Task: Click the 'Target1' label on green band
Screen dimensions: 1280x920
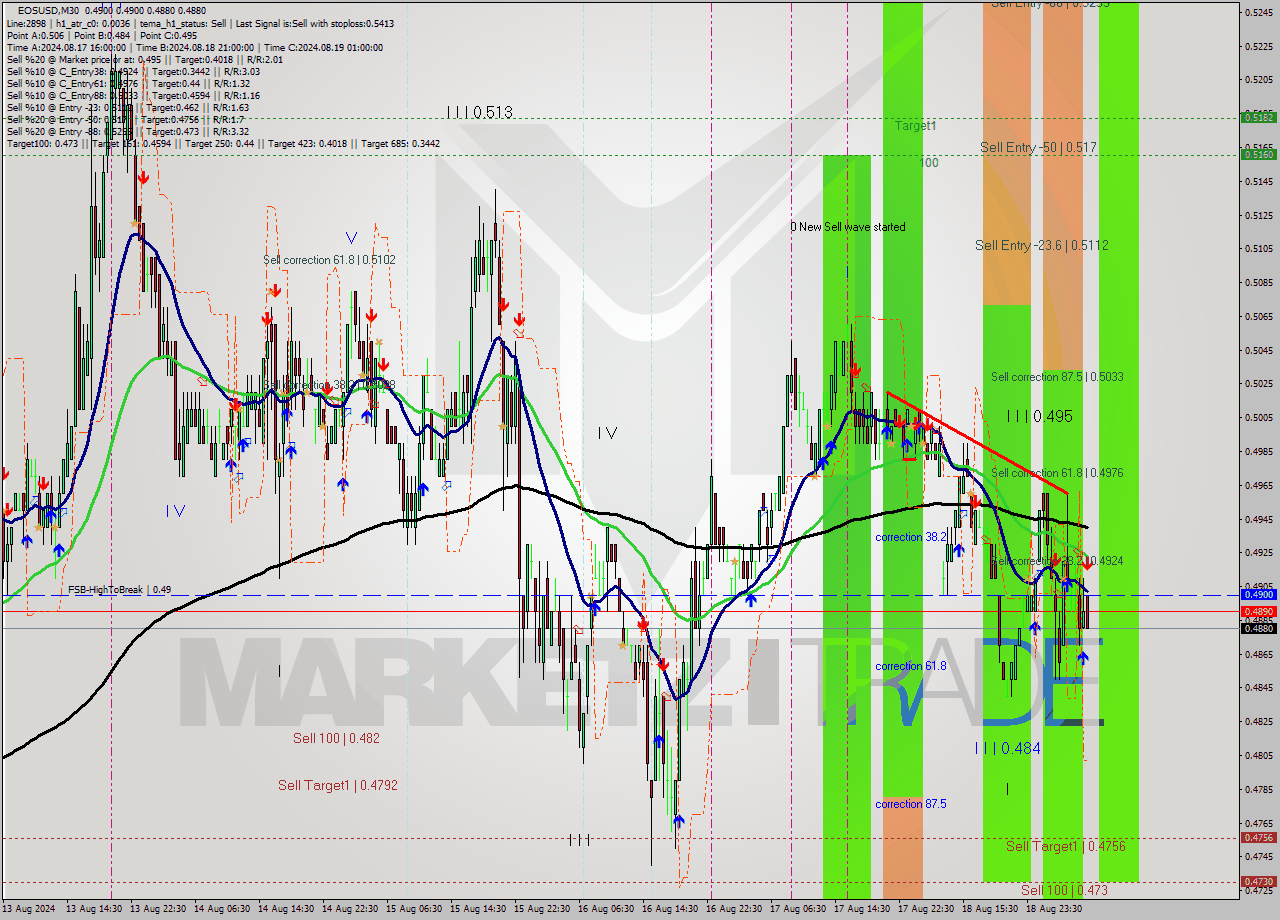Action: (x=915, y=126)
